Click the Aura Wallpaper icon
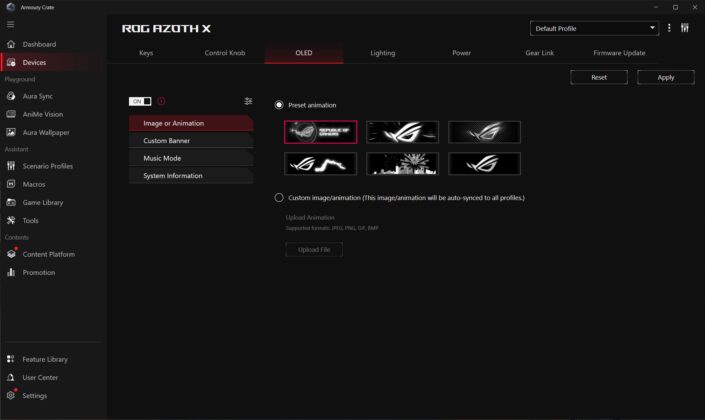Screen dimensions: 705x420 [11, 132]
